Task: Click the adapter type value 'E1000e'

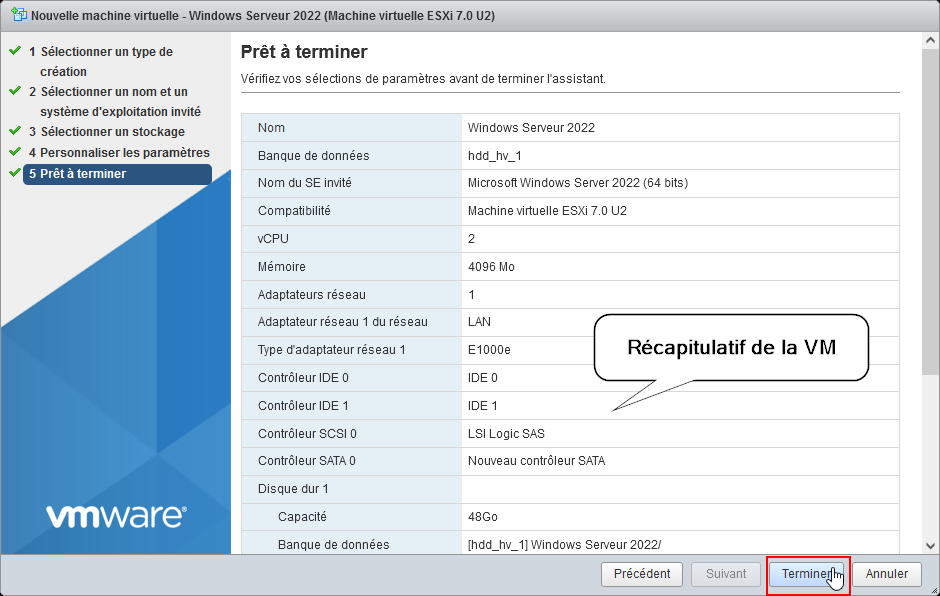Action: pyautogui.click(x=489, y=350)
